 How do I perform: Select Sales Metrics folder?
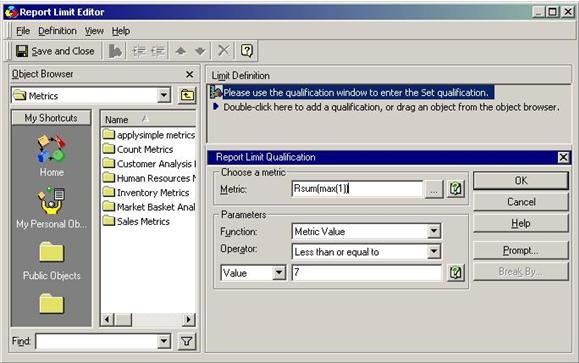[x=137, y=221]
